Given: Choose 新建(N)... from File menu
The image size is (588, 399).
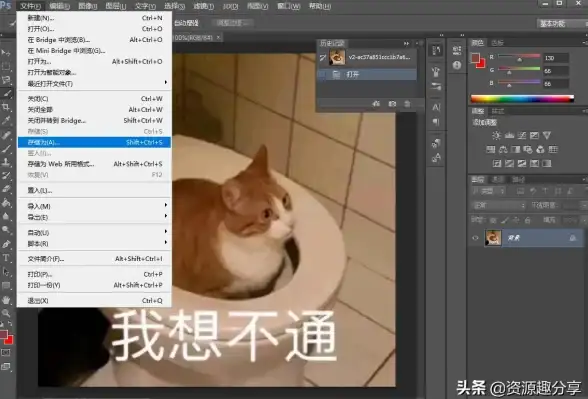Looking at the screenshot, I should click(94, 18).
